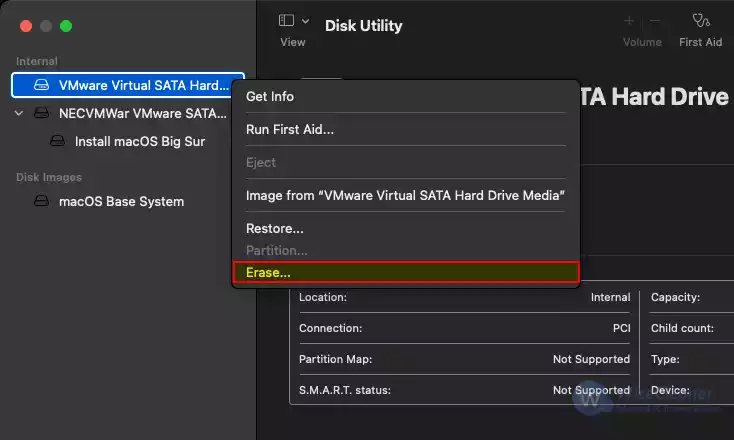Click the First Aid stethoscope icon
This screenshot has width=734, height=440.
tap(701, 21)
